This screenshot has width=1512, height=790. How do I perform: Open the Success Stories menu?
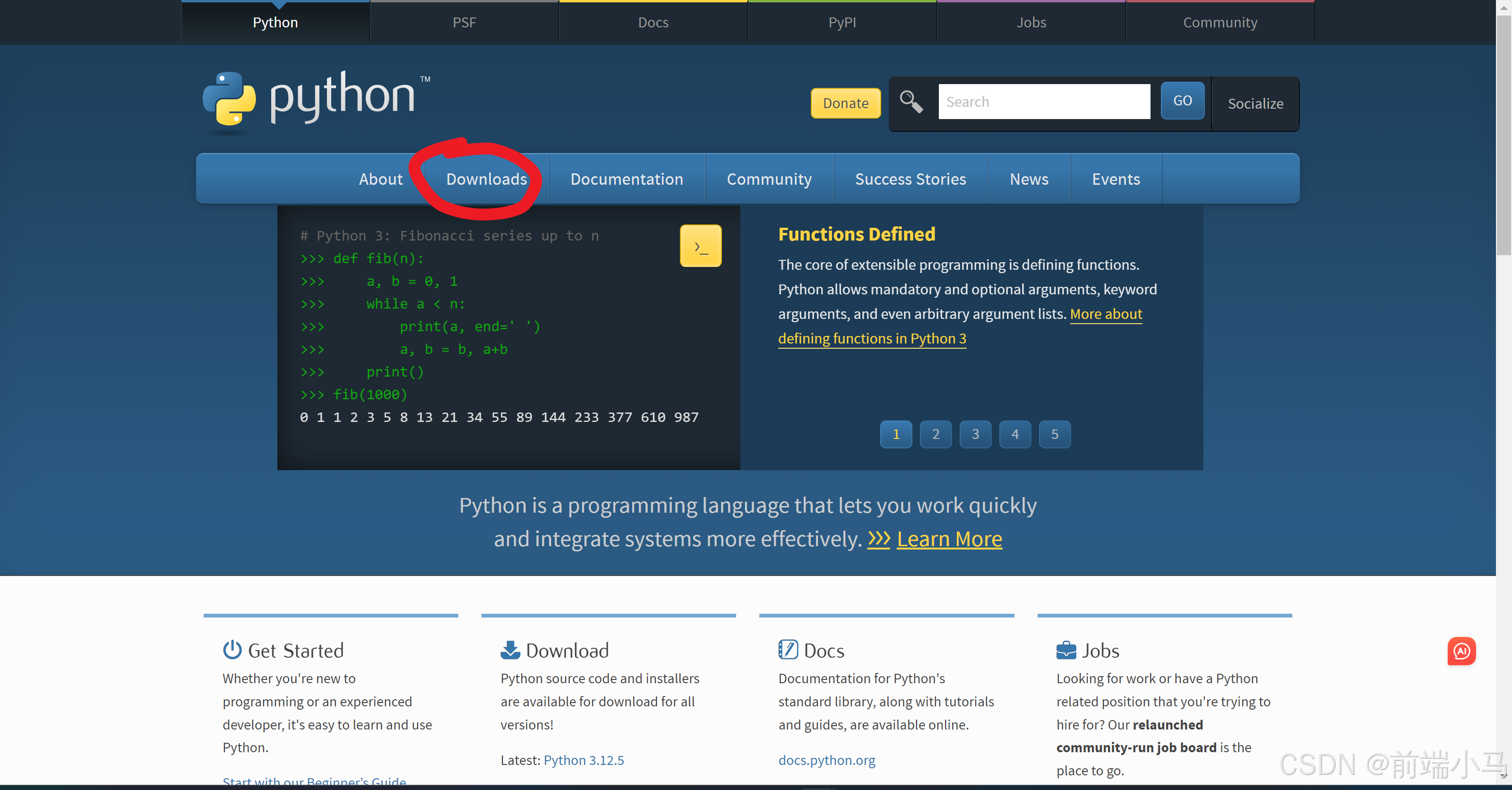tap(911, 179)
